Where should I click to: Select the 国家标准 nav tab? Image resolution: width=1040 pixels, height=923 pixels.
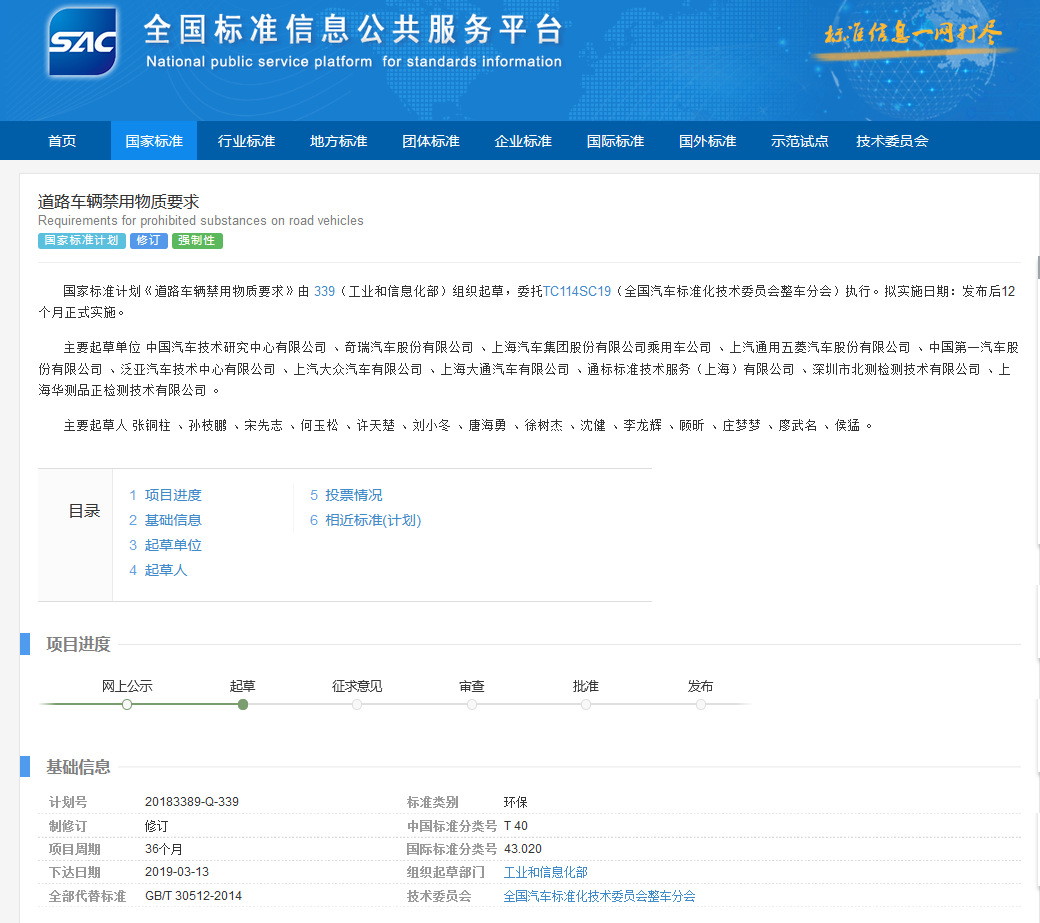(154, 141)
